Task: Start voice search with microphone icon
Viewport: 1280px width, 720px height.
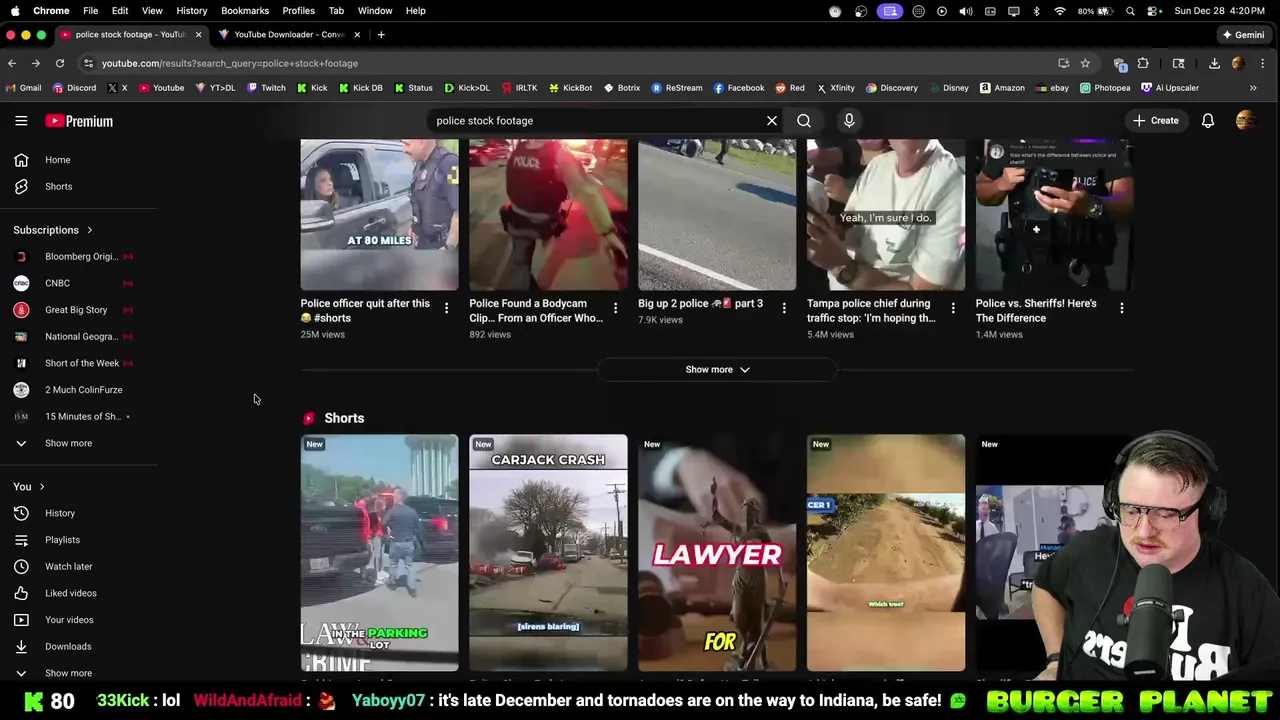Action: coord(849,121)
